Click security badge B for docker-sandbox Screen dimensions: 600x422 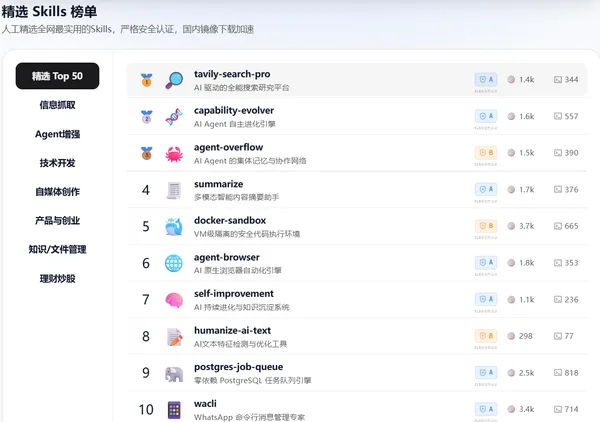point(486,226)
